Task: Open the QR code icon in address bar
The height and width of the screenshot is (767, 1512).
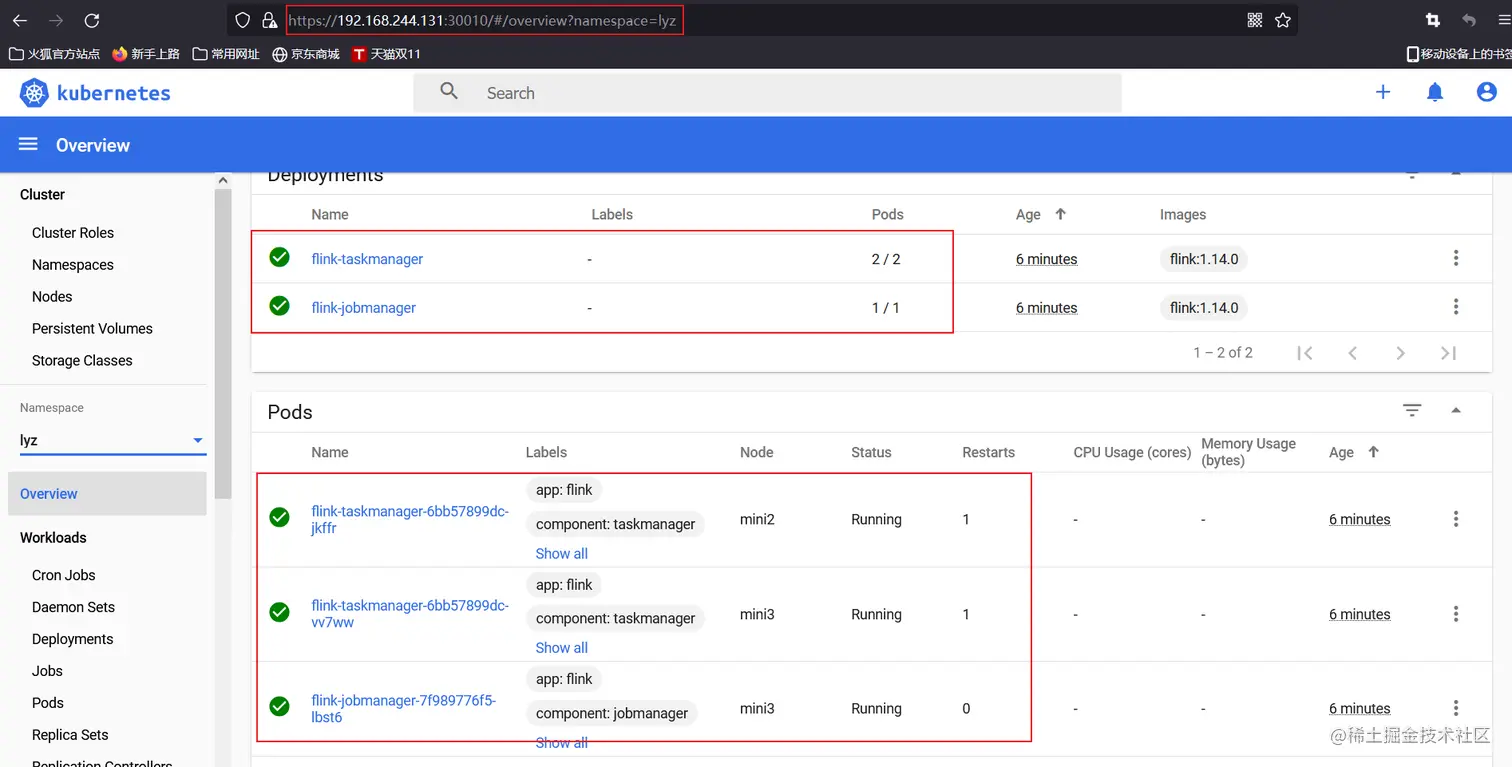Action: (x=1255, y=20)
